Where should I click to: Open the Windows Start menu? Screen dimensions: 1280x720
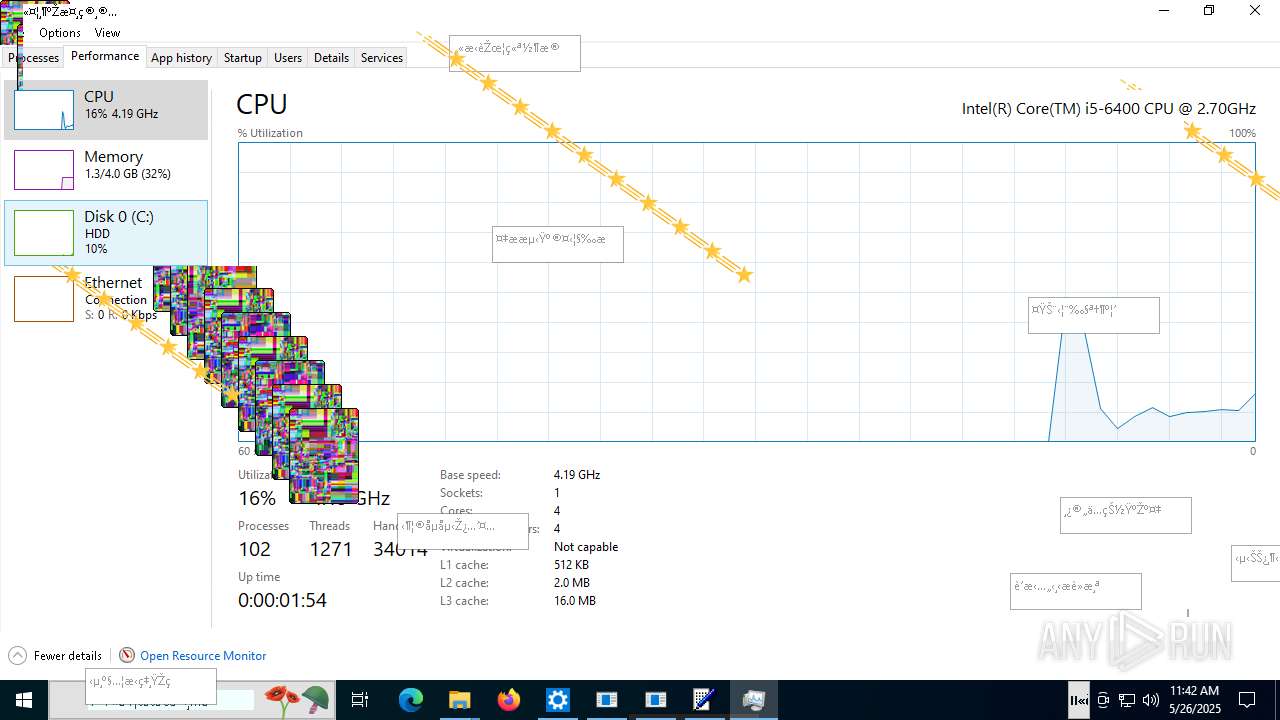pyautogui.click(x=24, y=700)
